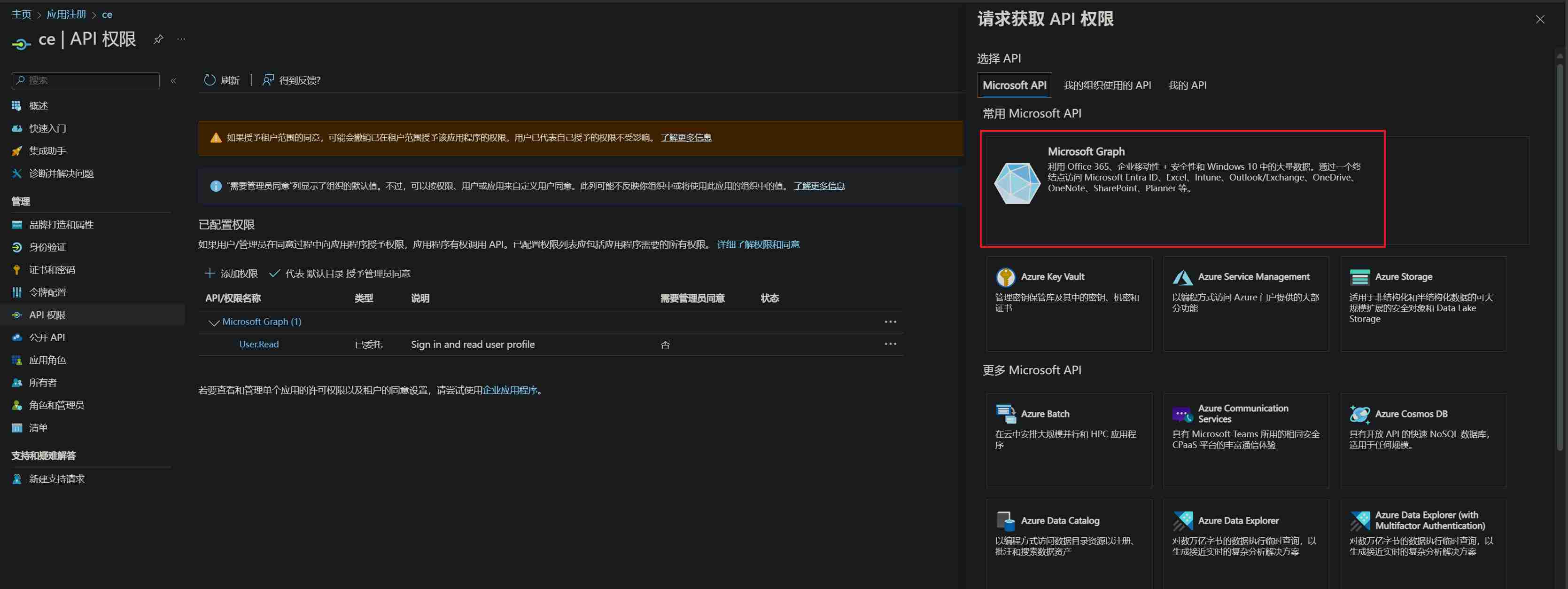The width and height of the screenshot is (1568, 589).
Task: Collapse the Microsoft Graph (1) permission group
Action: [x=213, y=322]
